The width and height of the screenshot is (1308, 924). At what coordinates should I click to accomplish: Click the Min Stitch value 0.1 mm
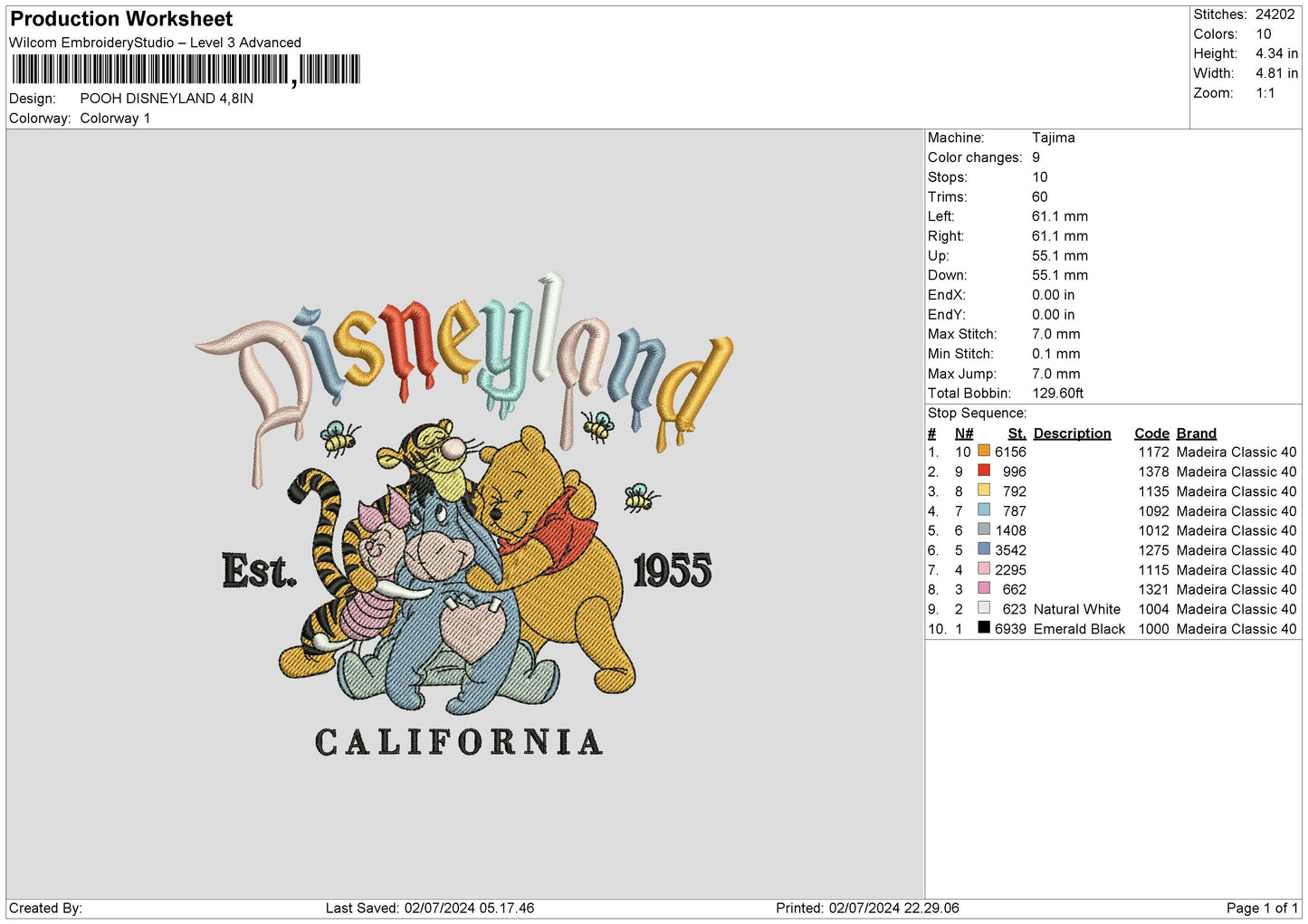coord(1056,354)
